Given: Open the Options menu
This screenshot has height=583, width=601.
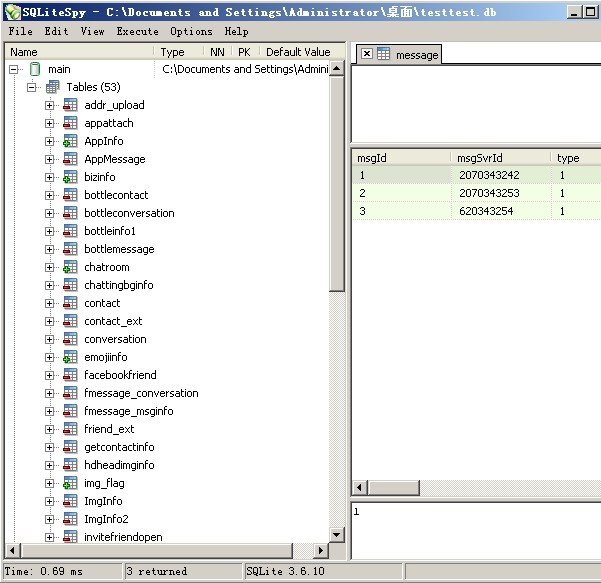Looking at the screenshot, I should point(191,31).
